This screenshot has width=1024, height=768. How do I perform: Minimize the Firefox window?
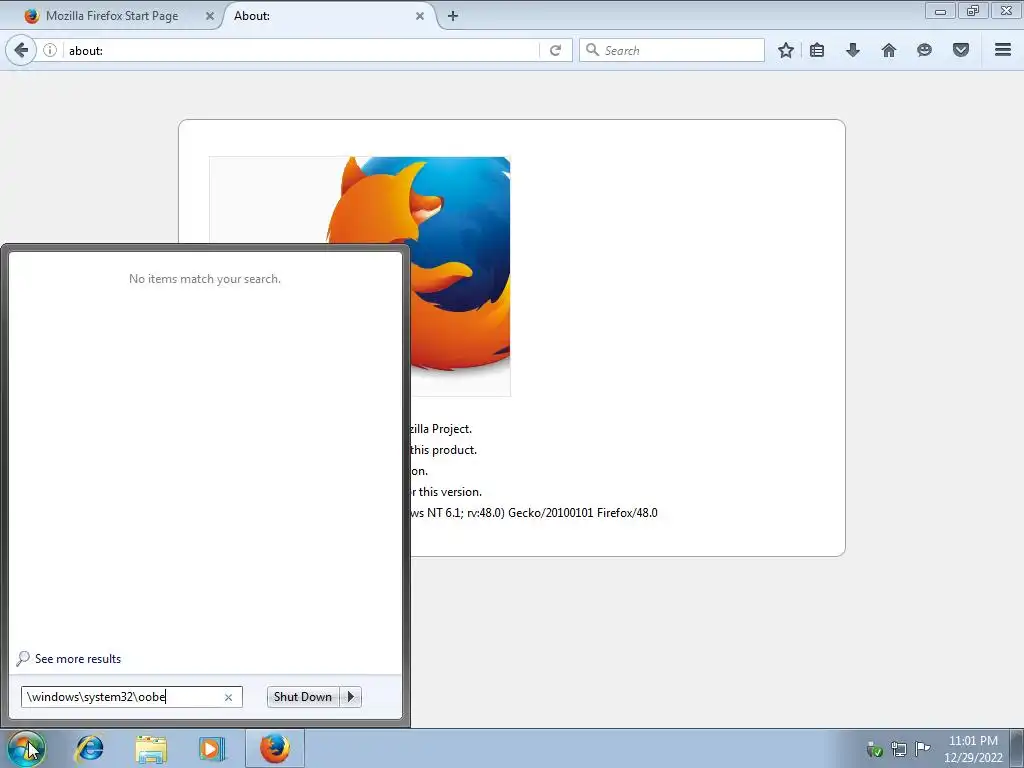(x=940, y=10)
